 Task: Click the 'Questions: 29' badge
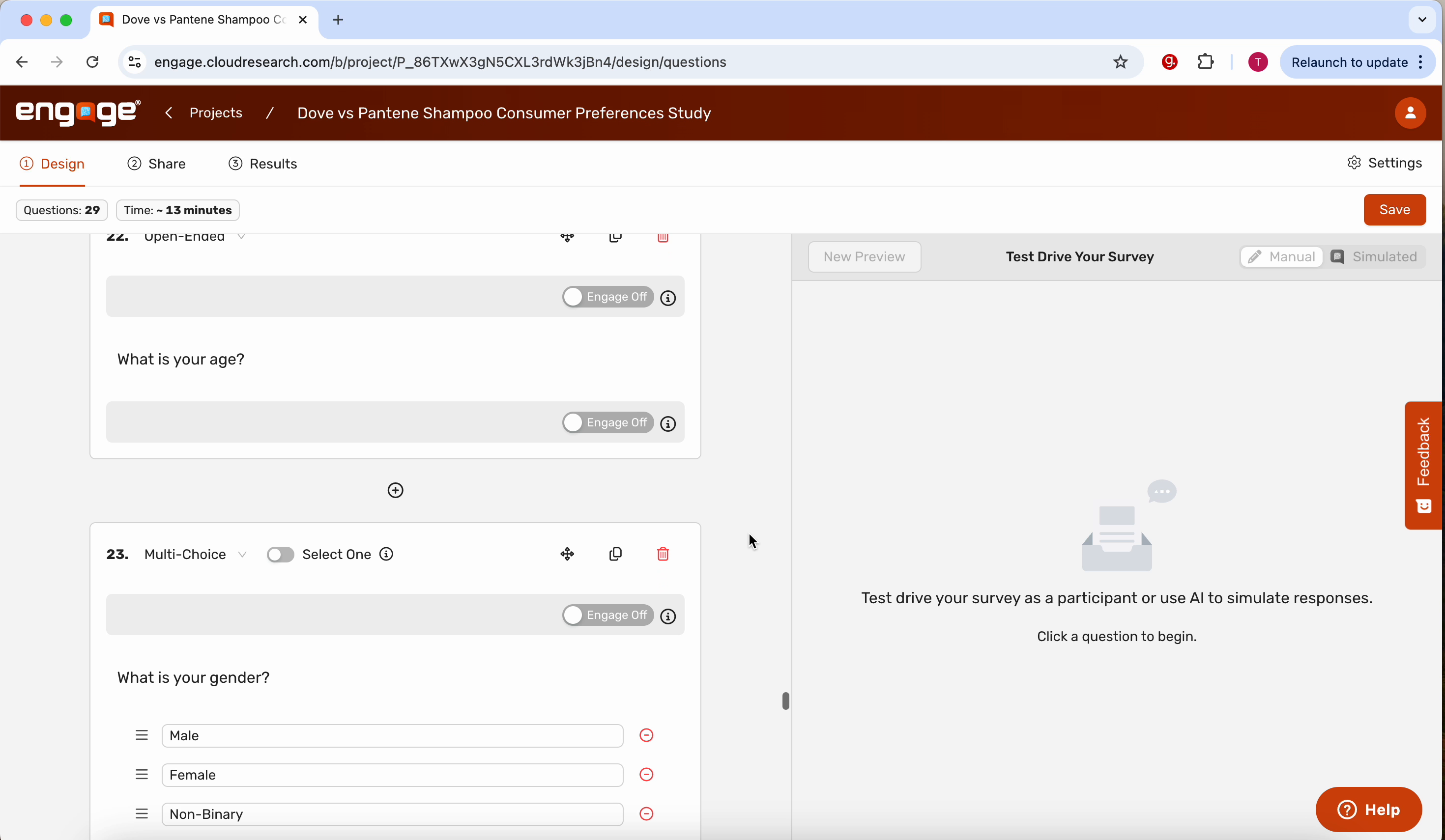tap(61, 210)
